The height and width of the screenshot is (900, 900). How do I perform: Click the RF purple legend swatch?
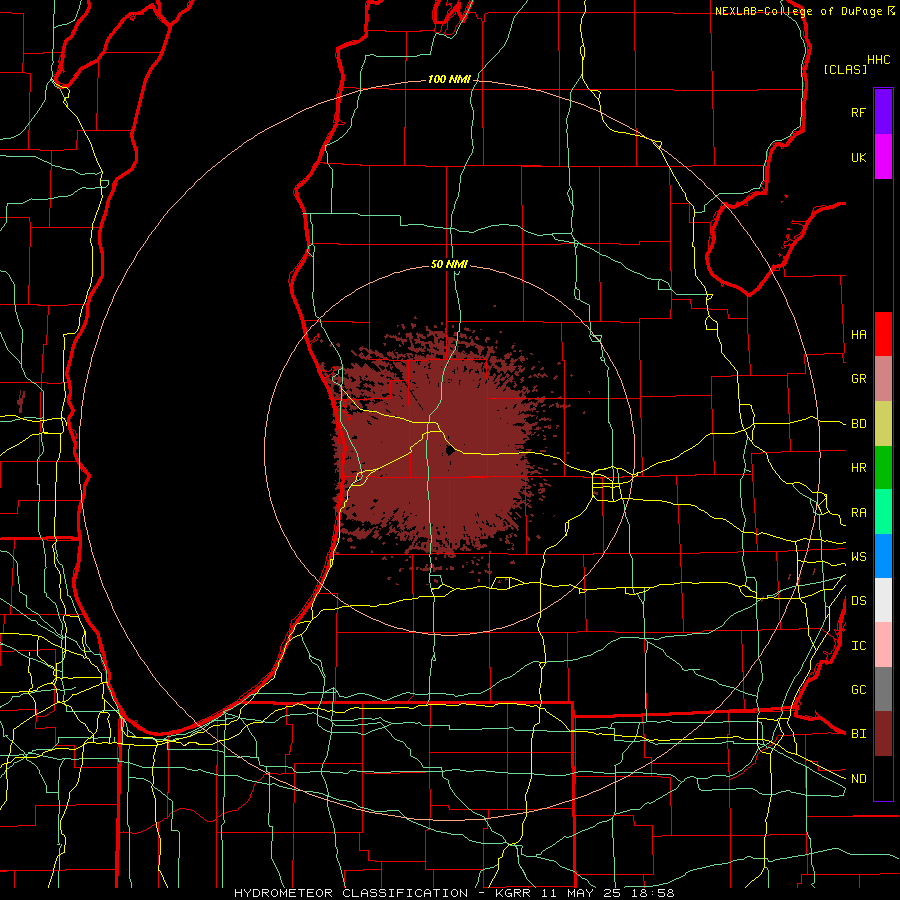tap(883, 112)
